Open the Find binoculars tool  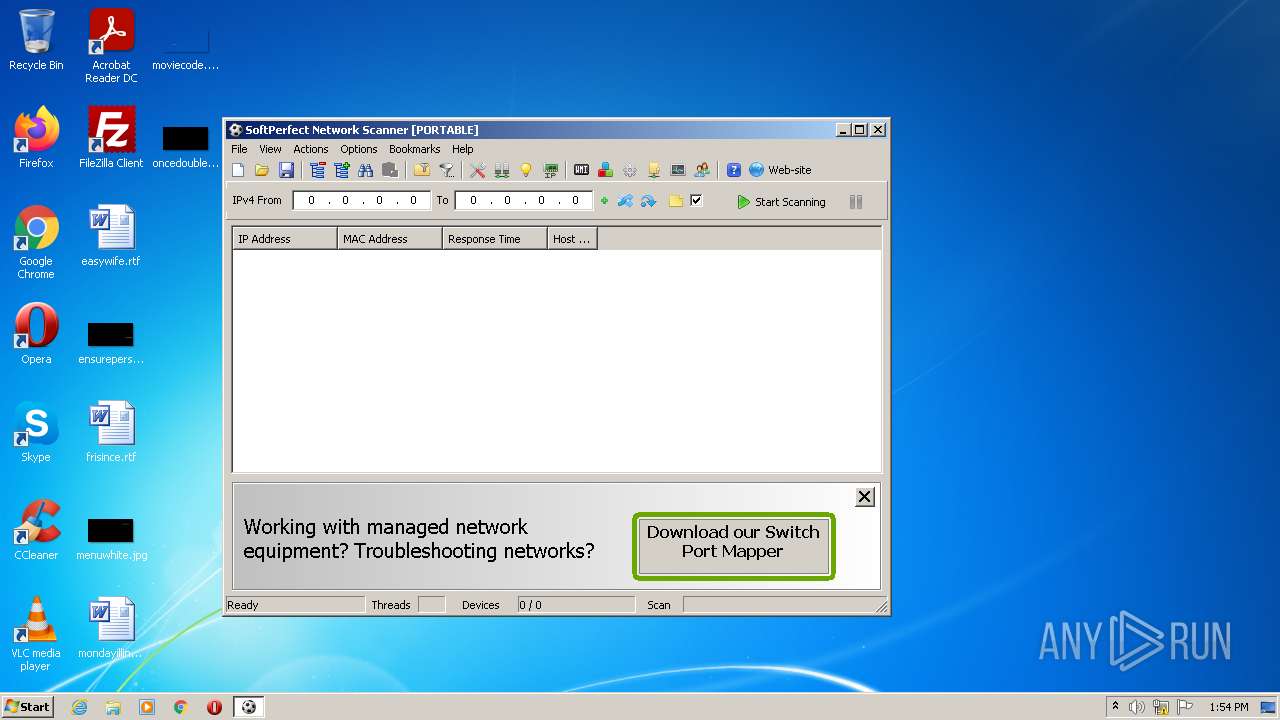366,170
